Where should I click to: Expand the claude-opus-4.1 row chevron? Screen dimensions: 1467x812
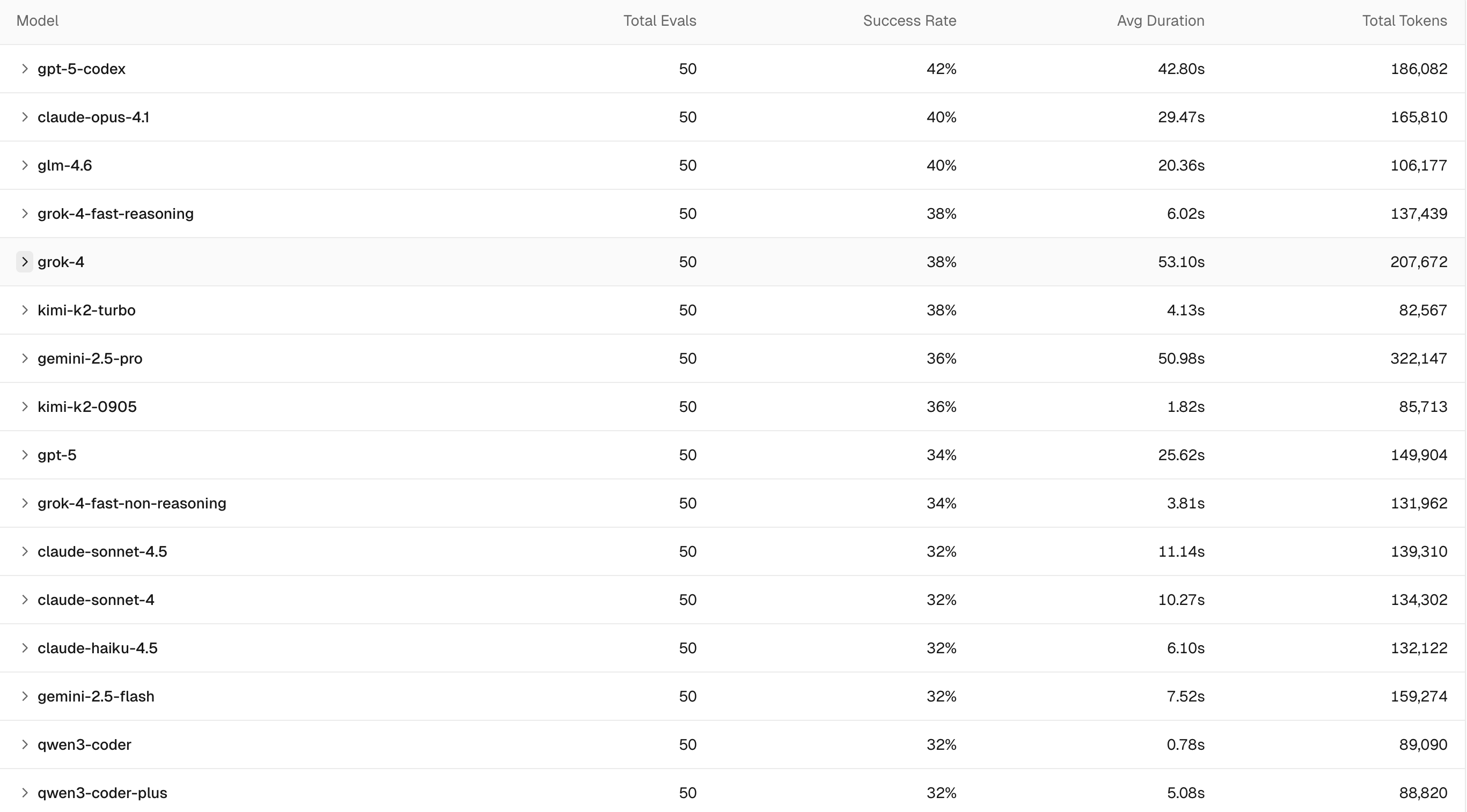(x=25, y=117)
